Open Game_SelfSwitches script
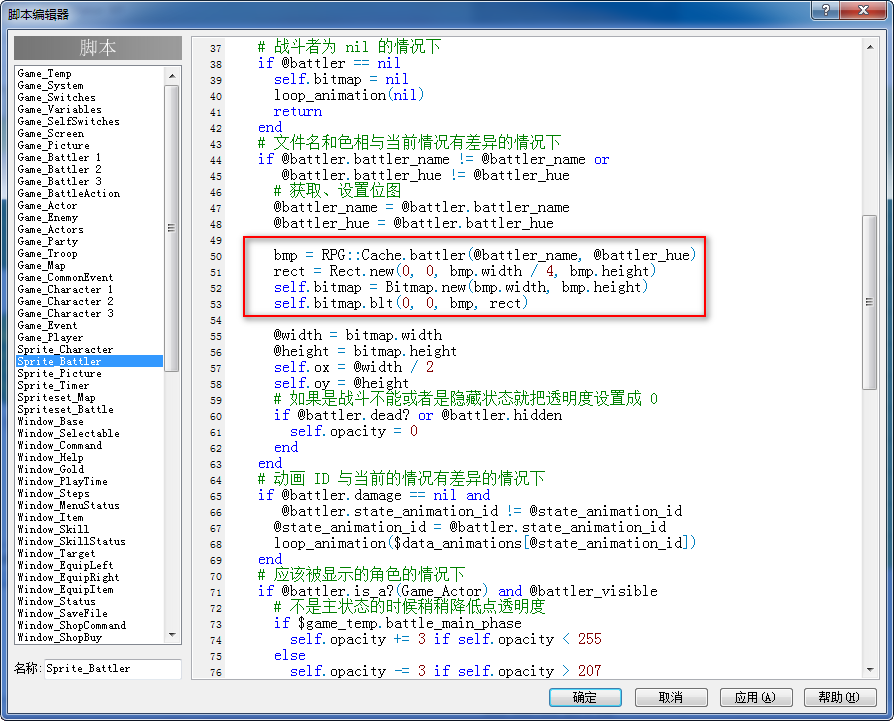This screenshot has width=894, height=721. [x=68, y=121]
